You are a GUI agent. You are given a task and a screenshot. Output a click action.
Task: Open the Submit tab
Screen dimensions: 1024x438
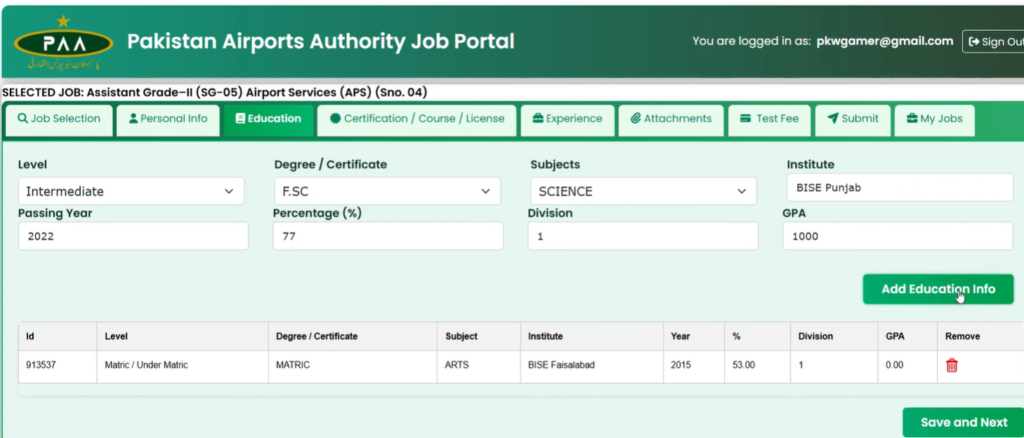[852, 119]
